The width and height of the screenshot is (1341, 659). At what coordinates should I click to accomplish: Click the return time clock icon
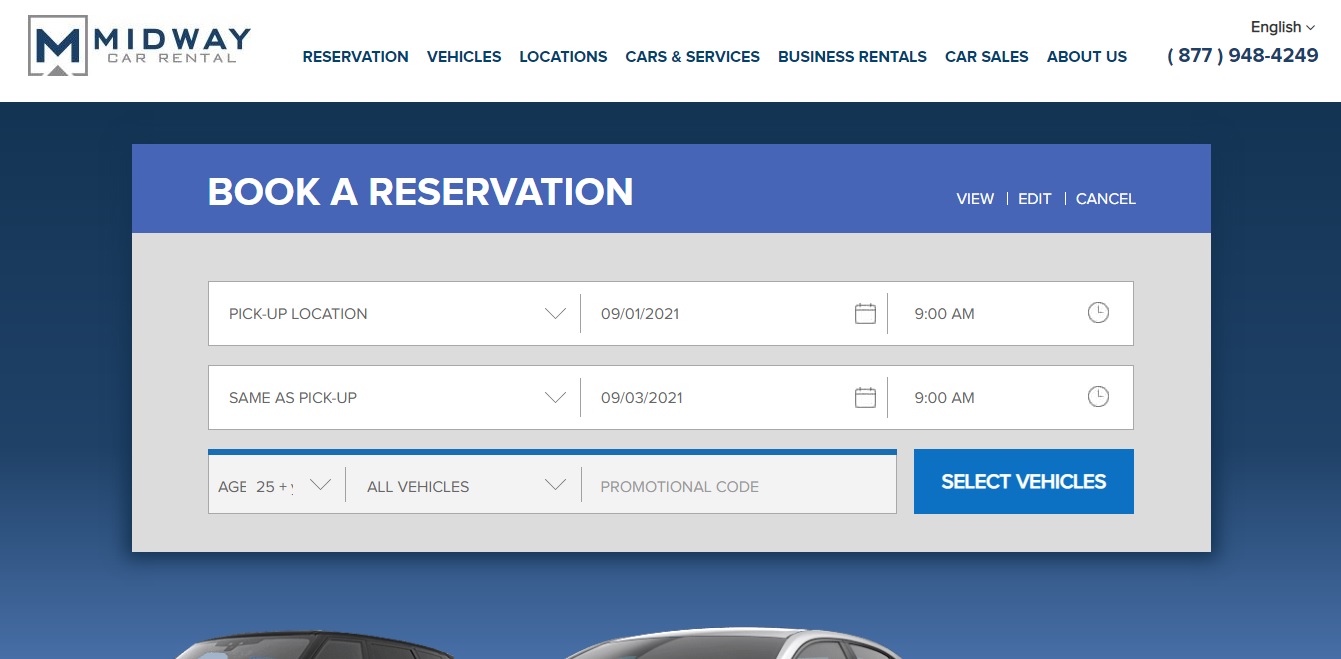1098,397
